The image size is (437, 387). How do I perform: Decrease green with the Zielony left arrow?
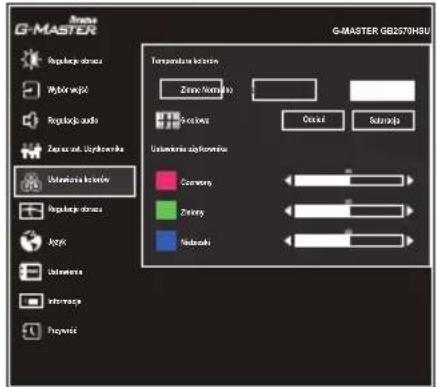(288, 211)
